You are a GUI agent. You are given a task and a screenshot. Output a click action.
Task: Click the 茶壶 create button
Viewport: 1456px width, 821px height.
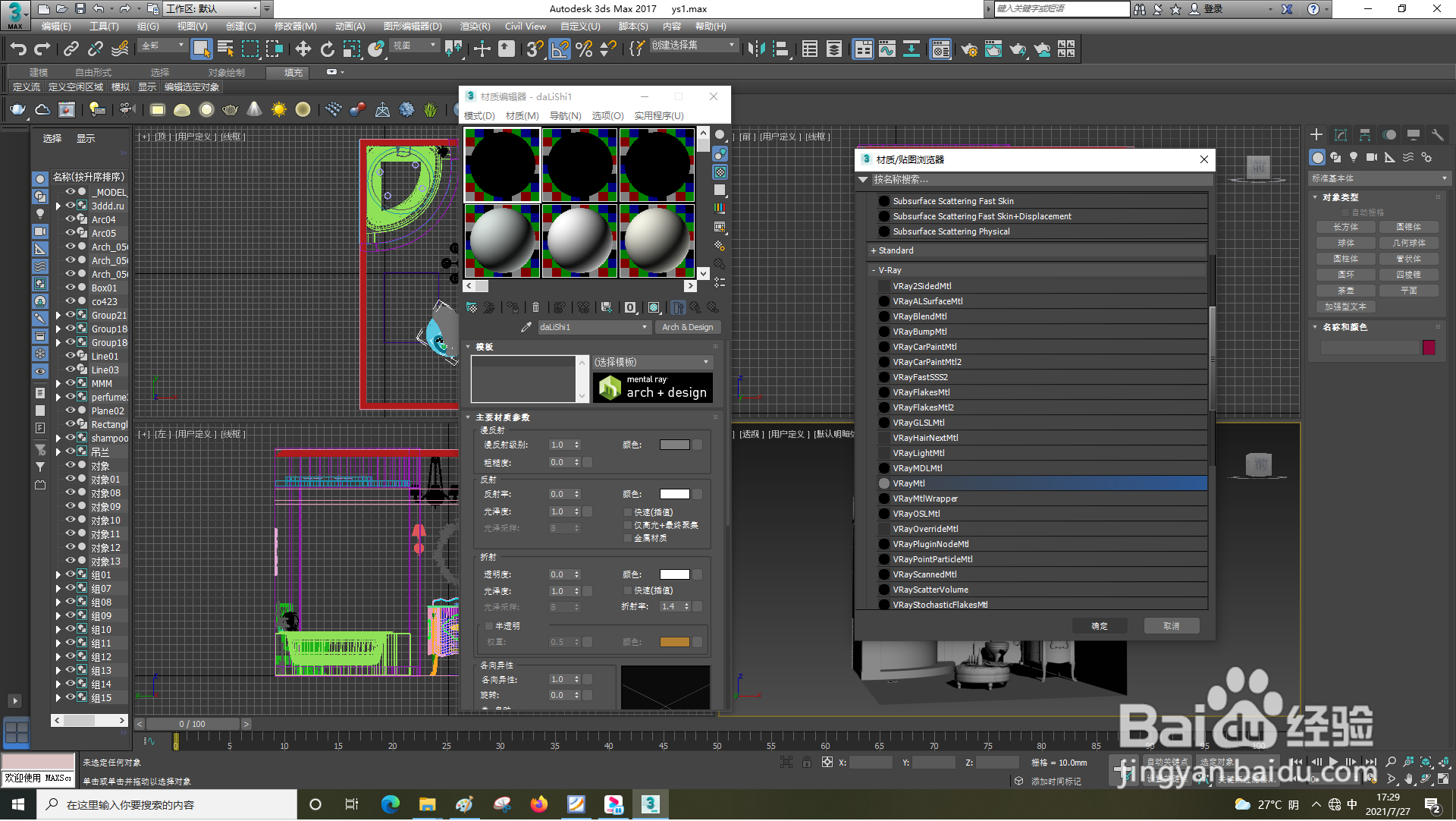pyautogui.click(x=1346, y=291)
